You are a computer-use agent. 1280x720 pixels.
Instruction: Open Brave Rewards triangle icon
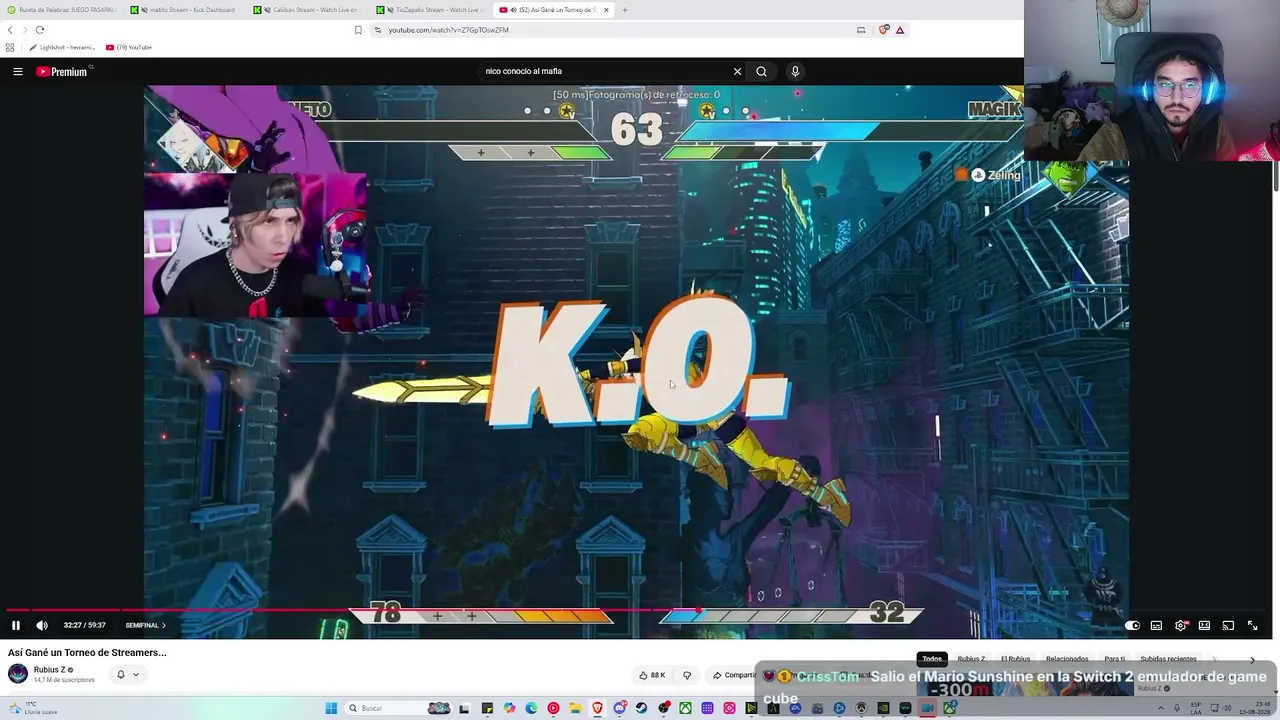click(x=900, y=30)
